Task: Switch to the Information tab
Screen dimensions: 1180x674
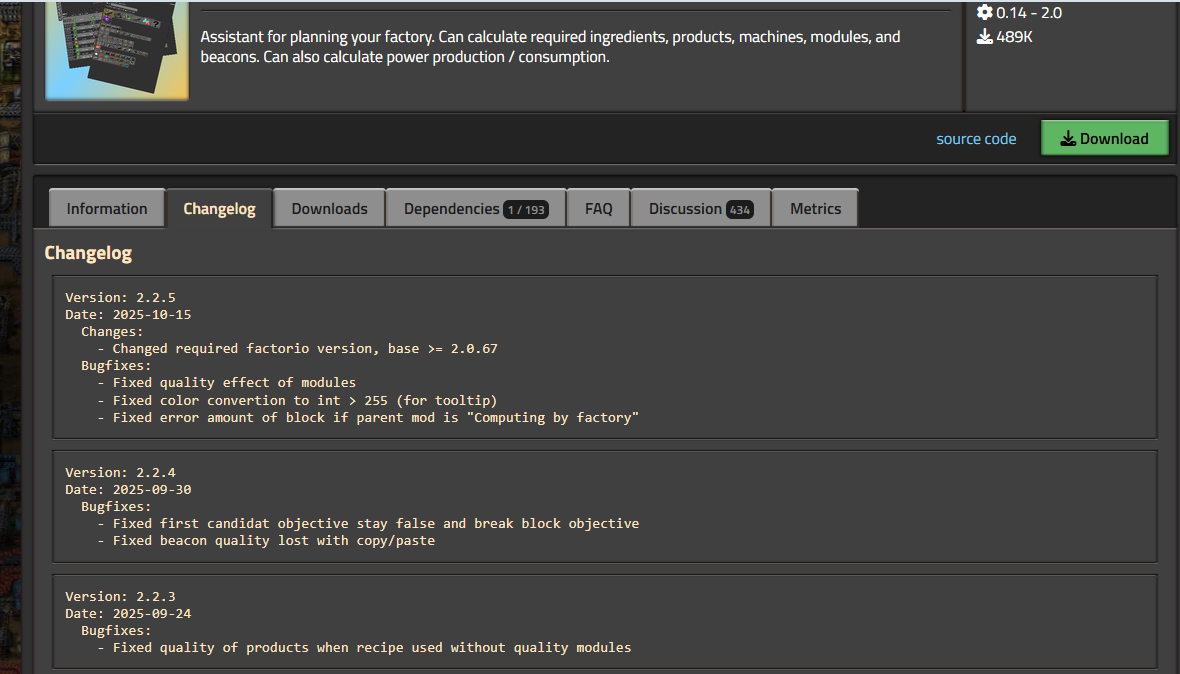Action: pyautogui.click(x=107, y=208)
